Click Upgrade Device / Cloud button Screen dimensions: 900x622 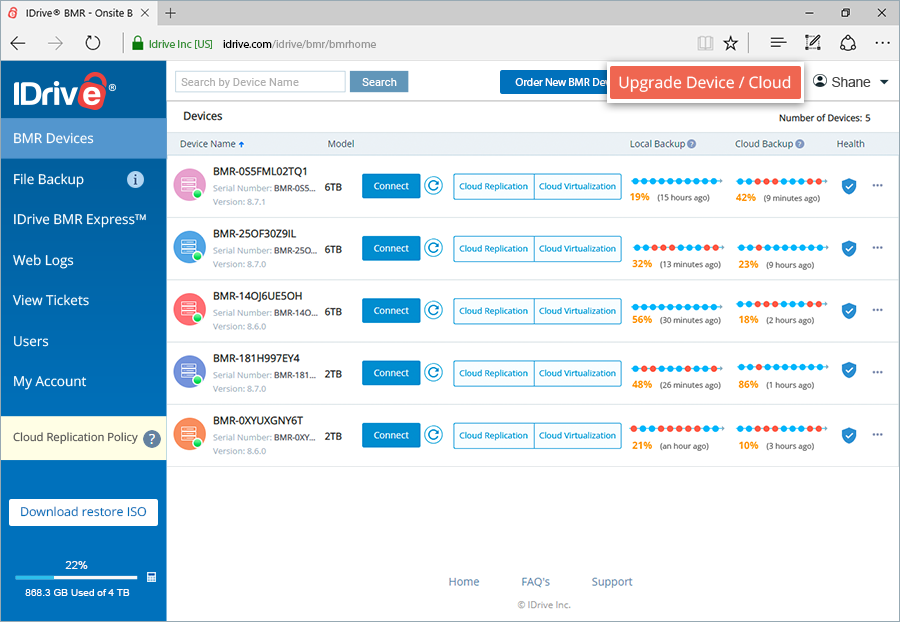click(x=704, y=83)
